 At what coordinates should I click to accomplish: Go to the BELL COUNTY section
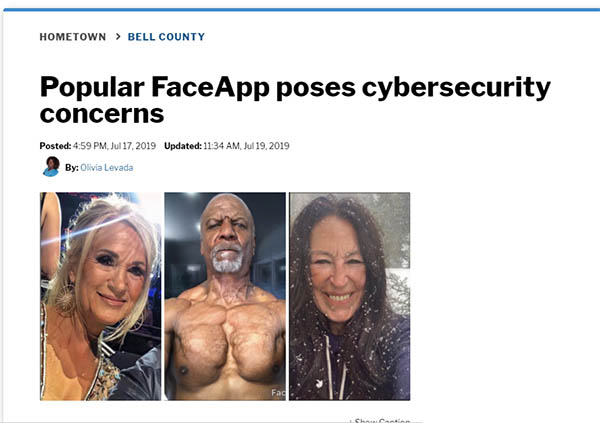(x=166, y=37)
